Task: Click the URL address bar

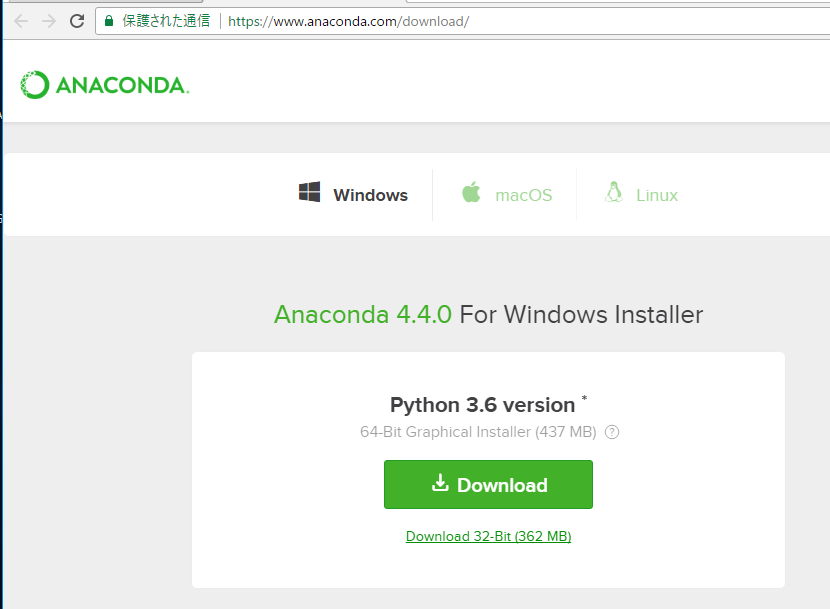Action: [350, 19]
